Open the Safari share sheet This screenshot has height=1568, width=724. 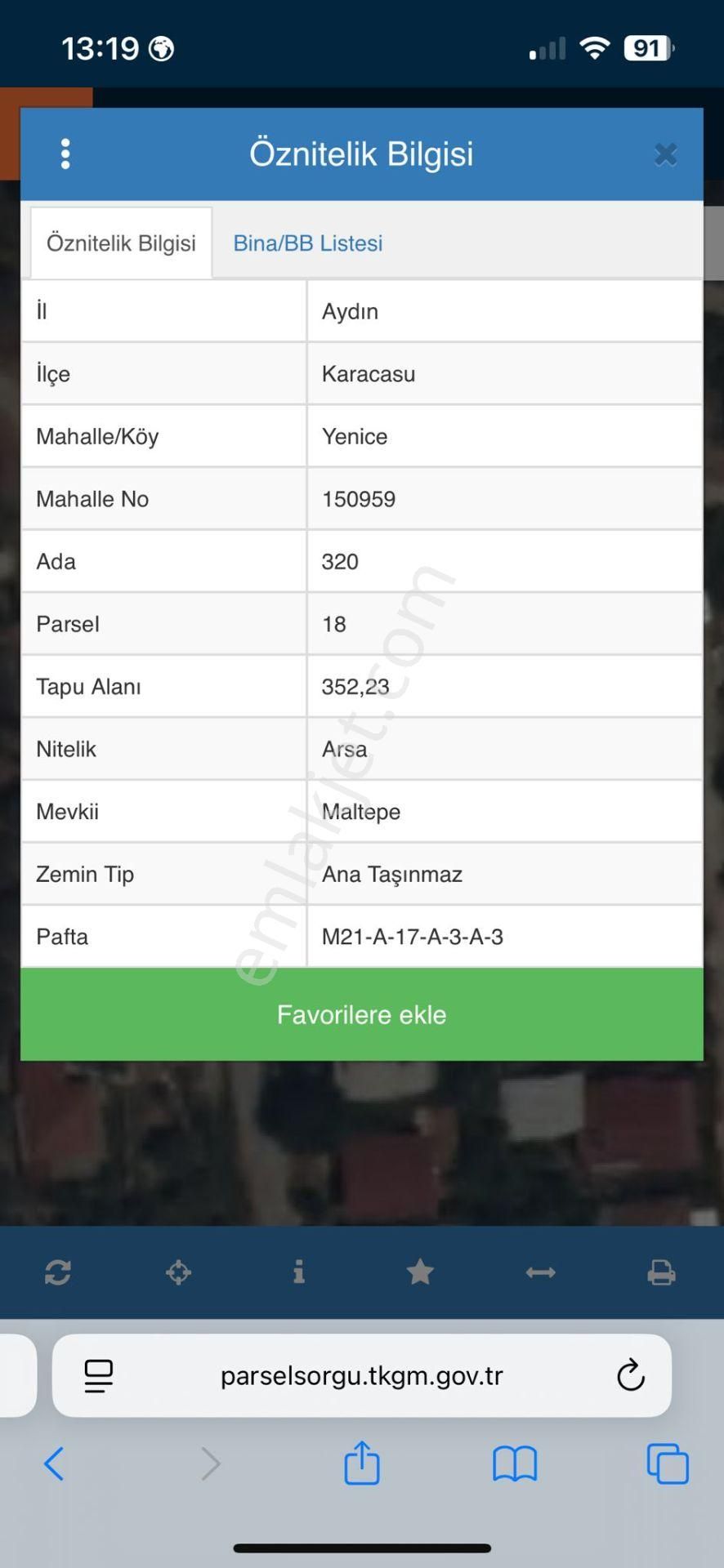361,1462
